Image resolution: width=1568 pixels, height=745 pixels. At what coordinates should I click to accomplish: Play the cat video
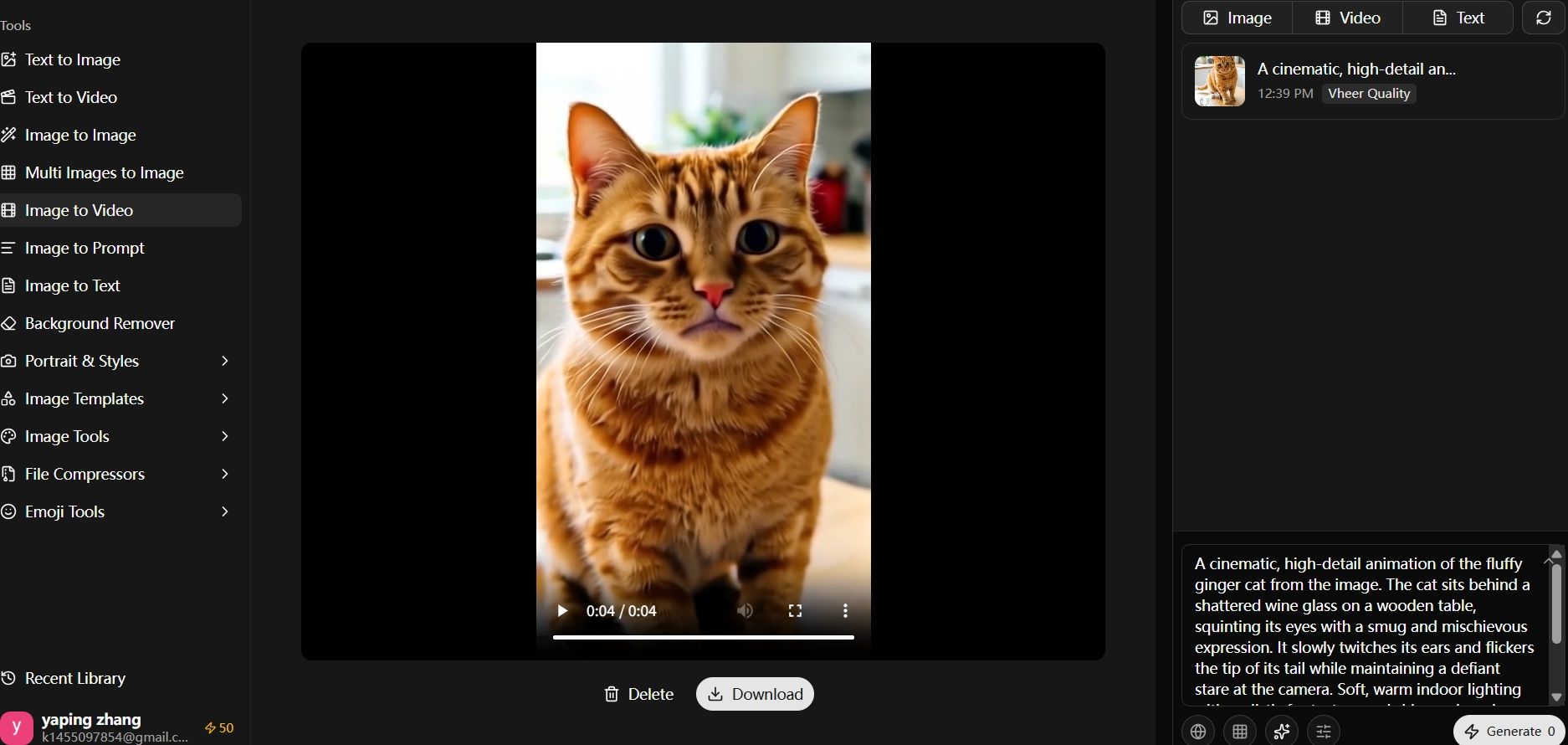(x=562, y=611)
